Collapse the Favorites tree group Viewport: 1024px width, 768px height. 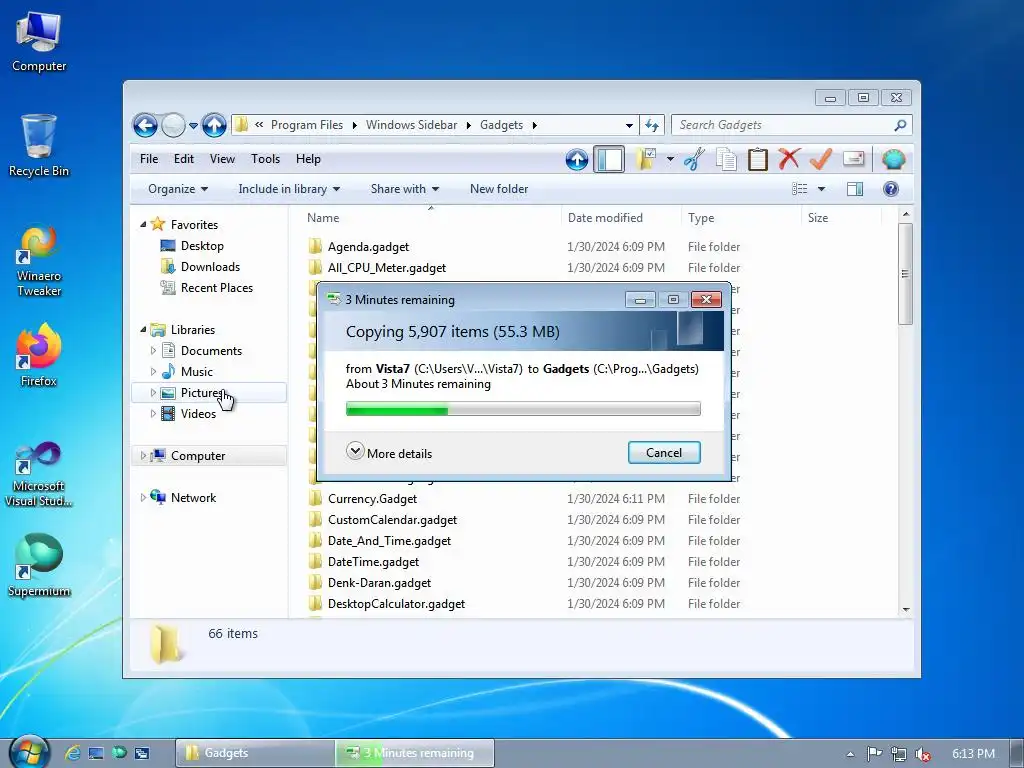click(x=143, y=224)
